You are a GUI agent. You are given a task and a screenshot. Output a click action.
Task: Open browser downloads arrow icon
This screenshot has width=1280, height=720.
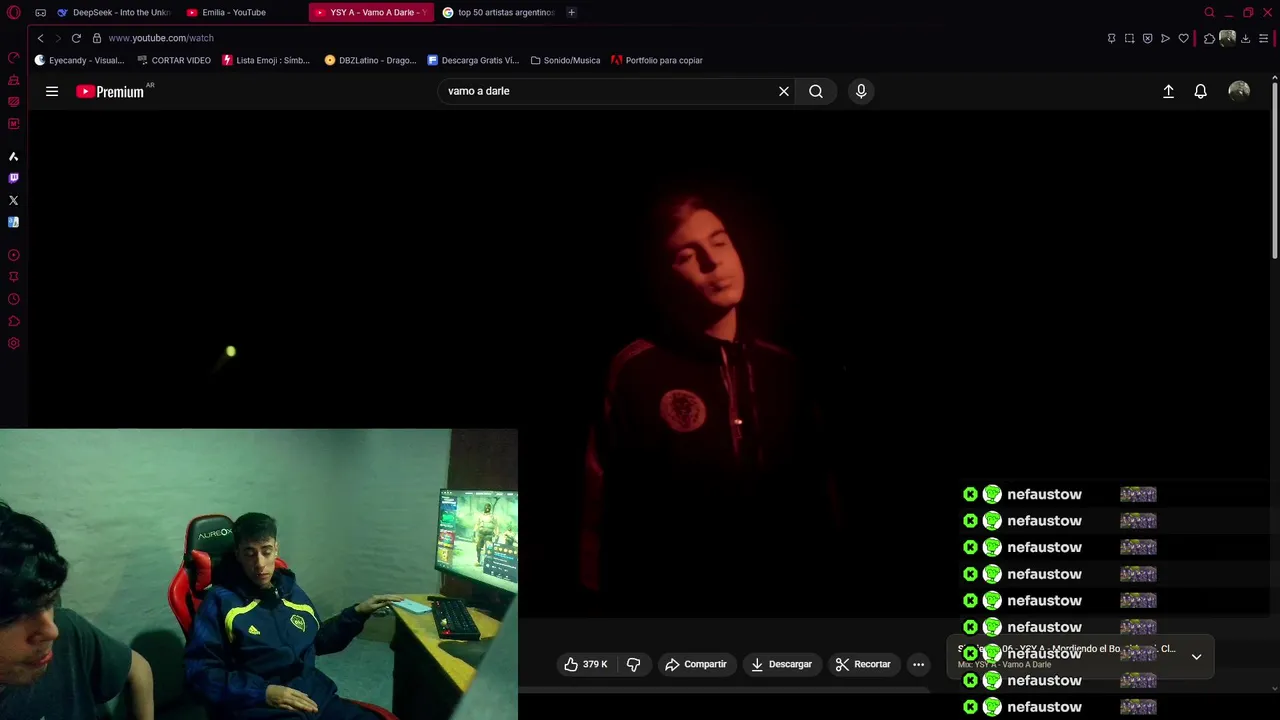[x=1246, y=38]
